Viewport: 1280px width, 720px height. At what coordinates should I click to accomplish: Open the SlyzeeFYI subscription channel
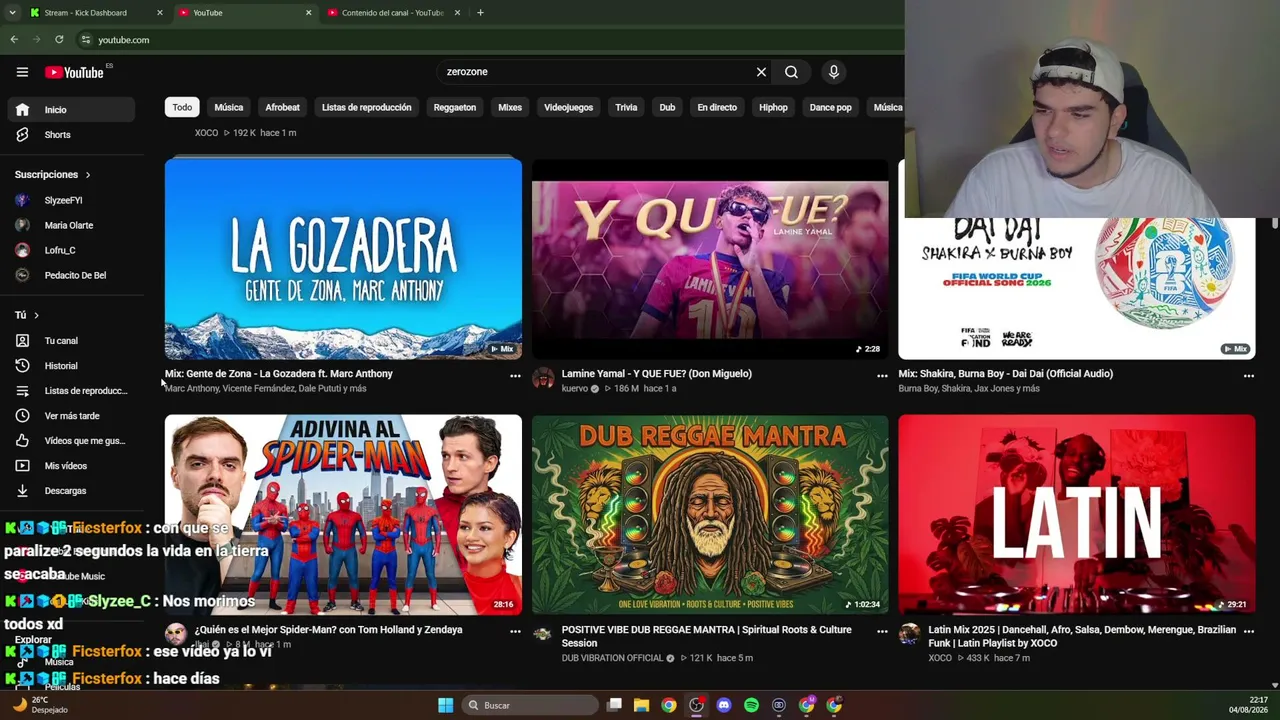point(70,200)
